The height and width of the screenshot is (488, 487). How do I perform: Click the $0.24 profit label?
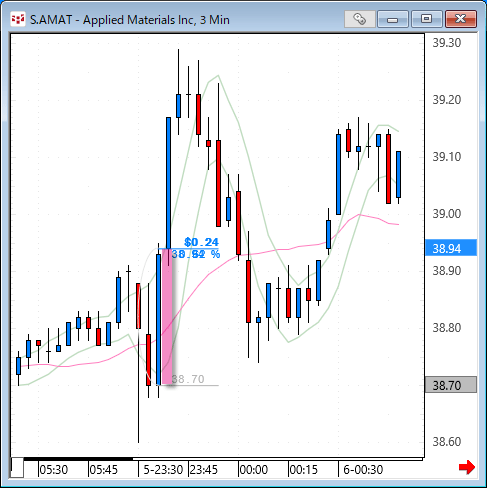coord(201,242)
